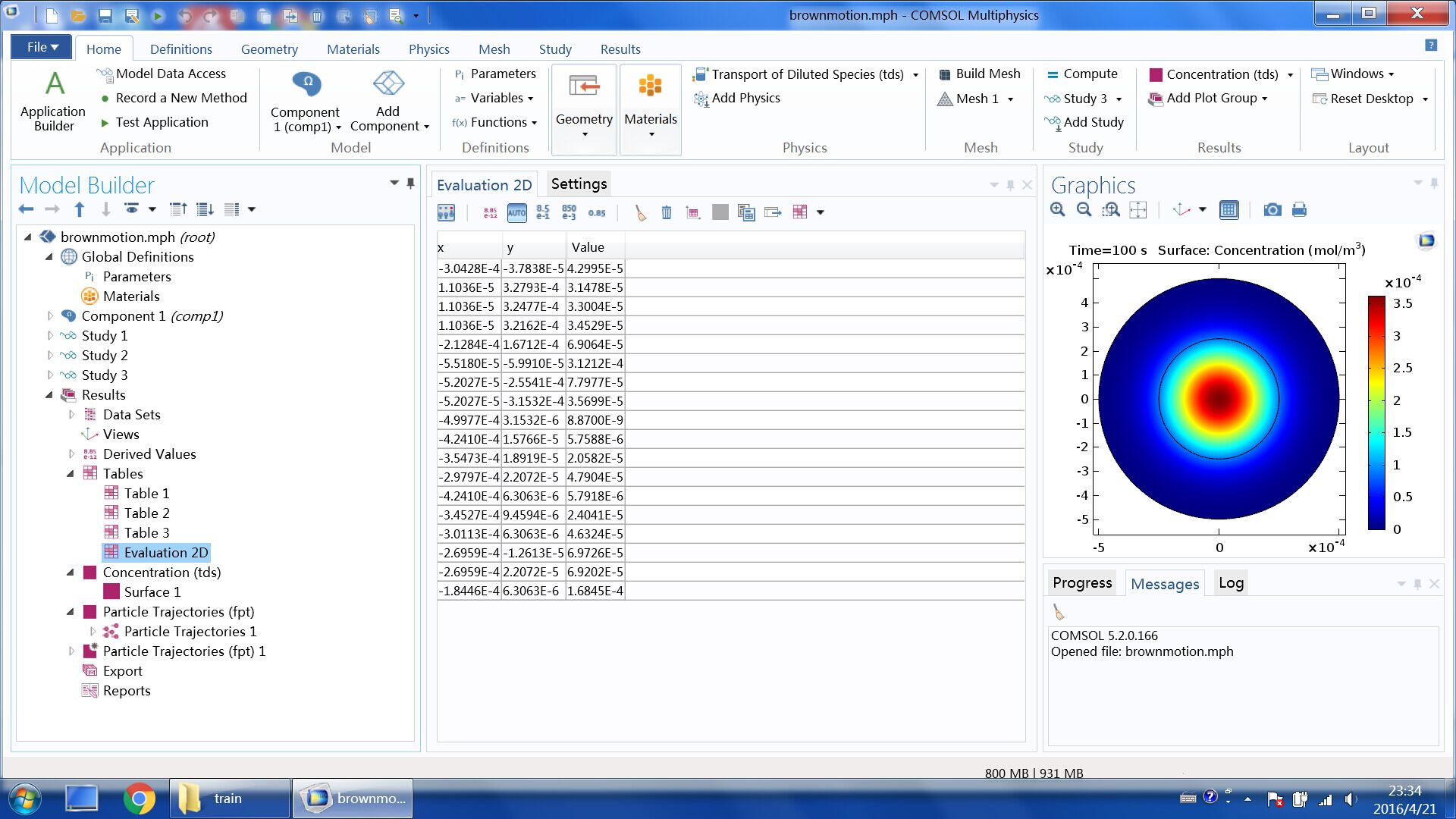Expand the Component 1 tree node
1456x819 pixels.
pyautogui.click(x=50, y=316)
